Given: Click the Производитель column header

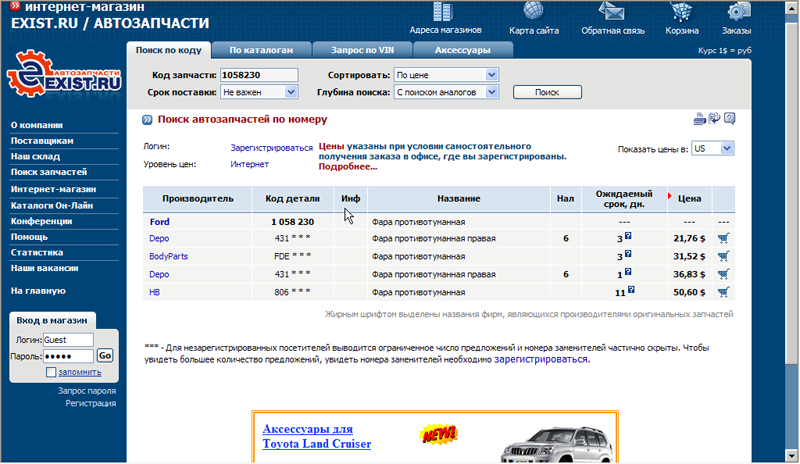Looking at the screenshot, I should (197, 199).
